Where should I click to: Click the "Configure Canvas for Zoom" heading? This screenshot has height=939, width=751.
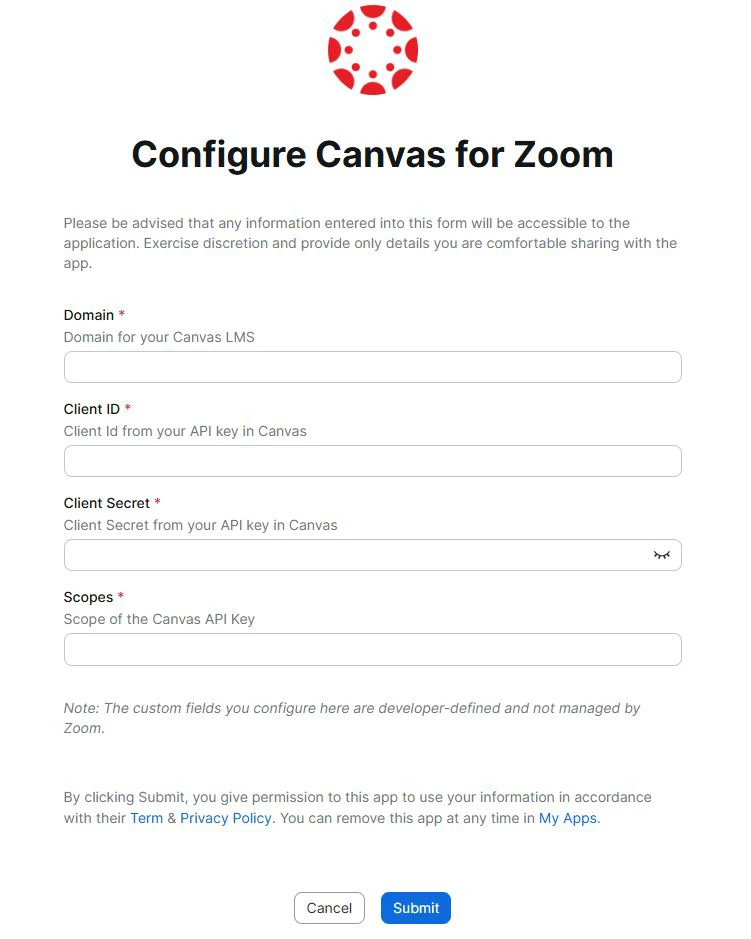coord(372,154)
